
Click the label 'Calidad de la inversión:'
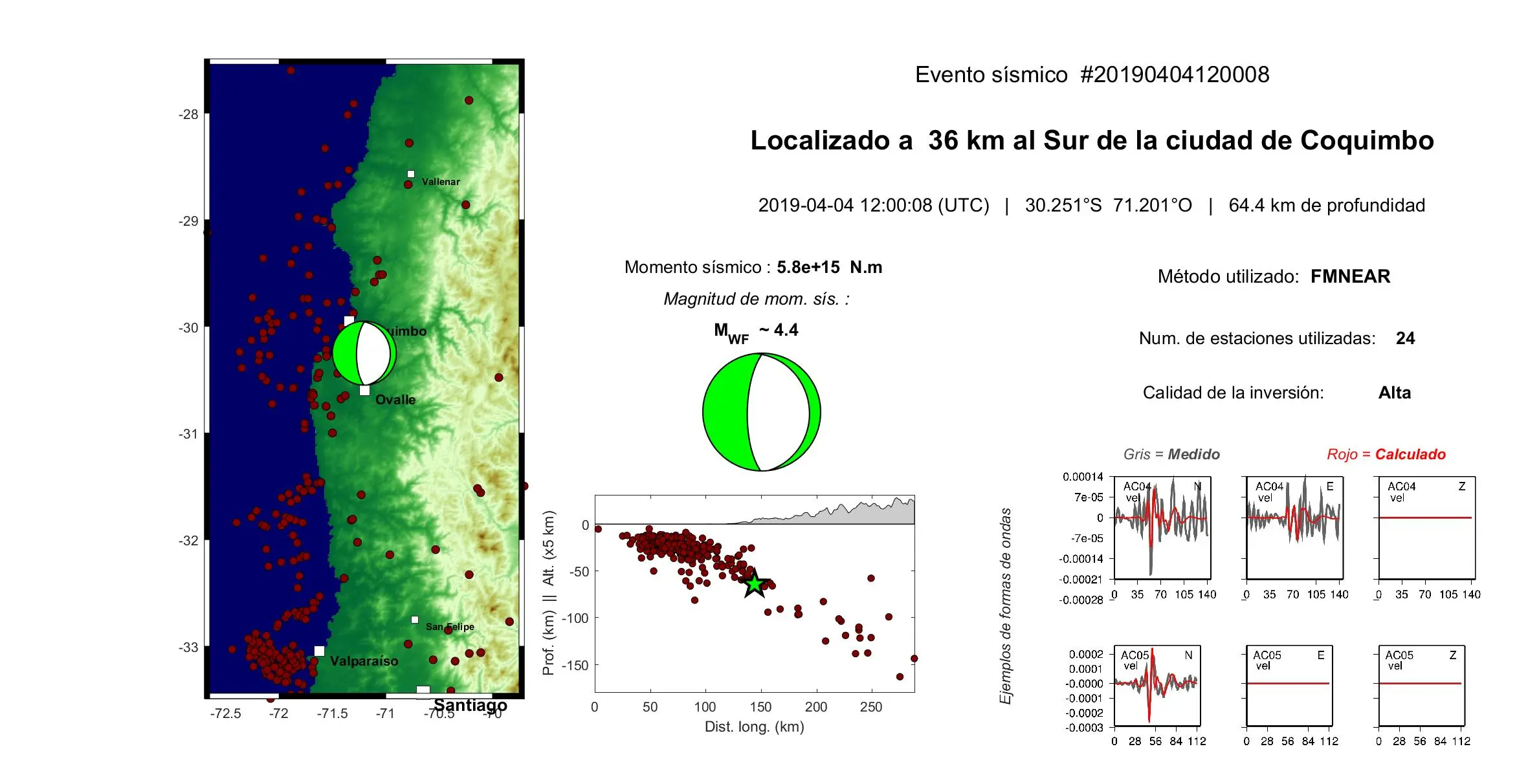1233,393
